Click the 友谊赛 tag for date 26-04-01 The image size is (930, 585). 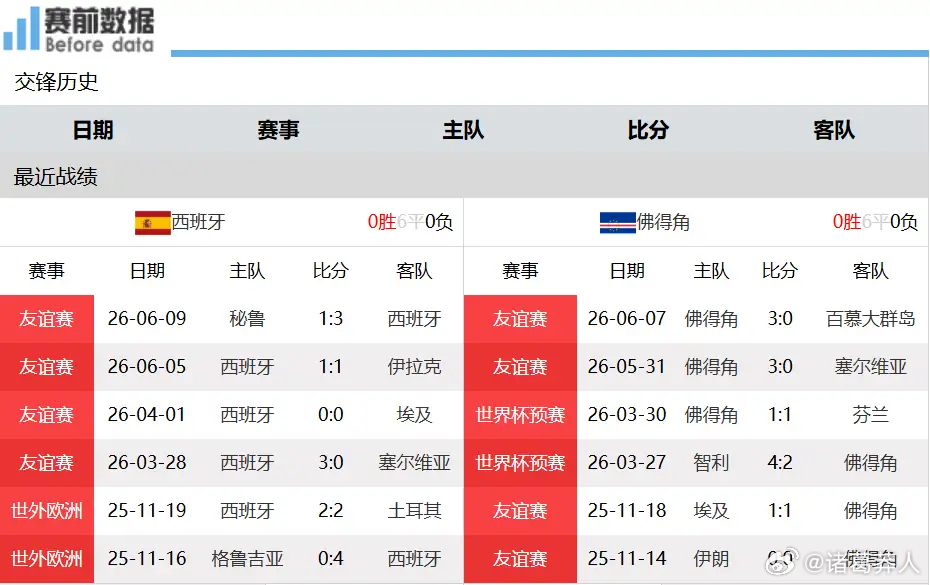tap(47, 415)
